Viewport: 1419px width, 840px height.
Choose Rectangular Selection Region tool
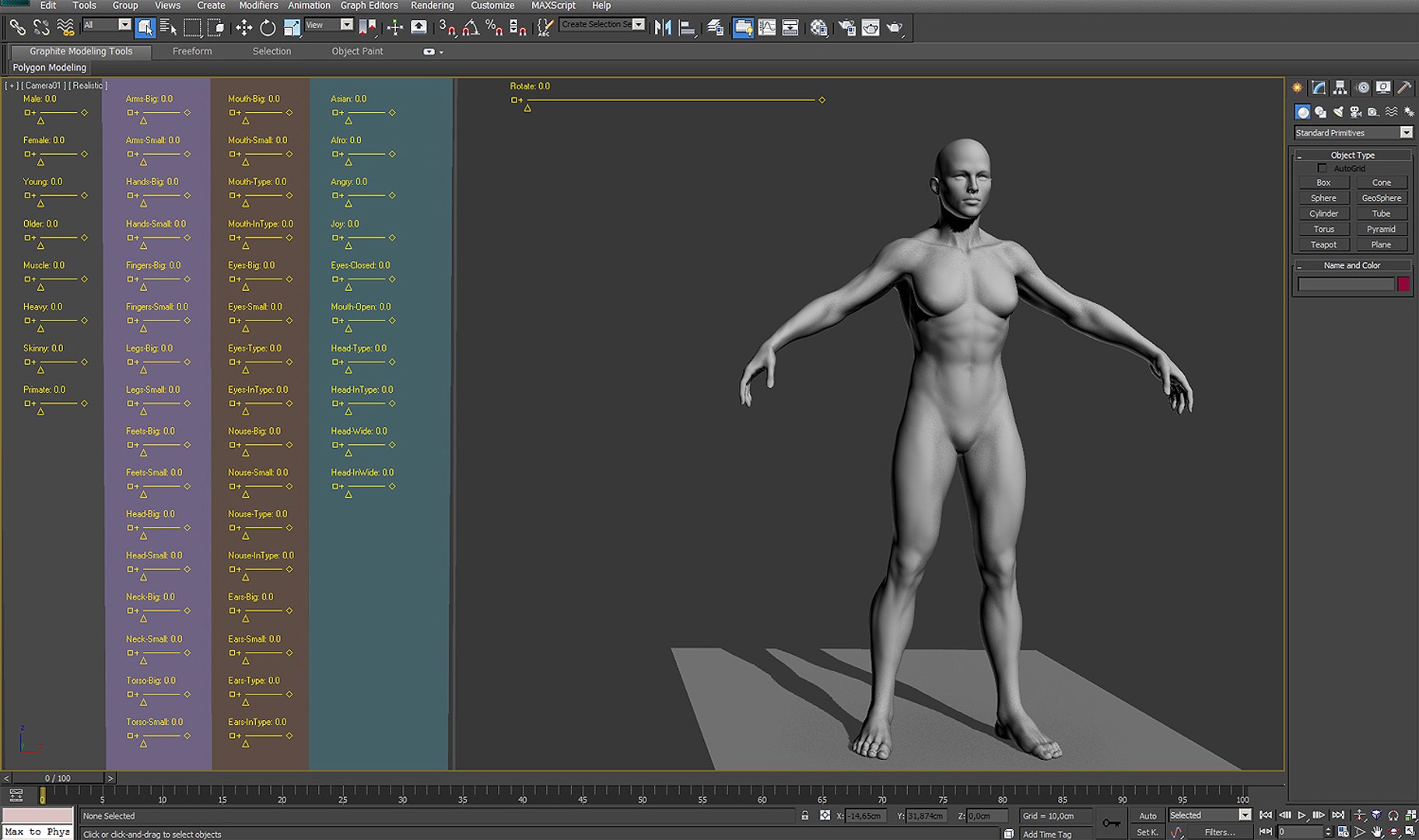tap(192, 28)
